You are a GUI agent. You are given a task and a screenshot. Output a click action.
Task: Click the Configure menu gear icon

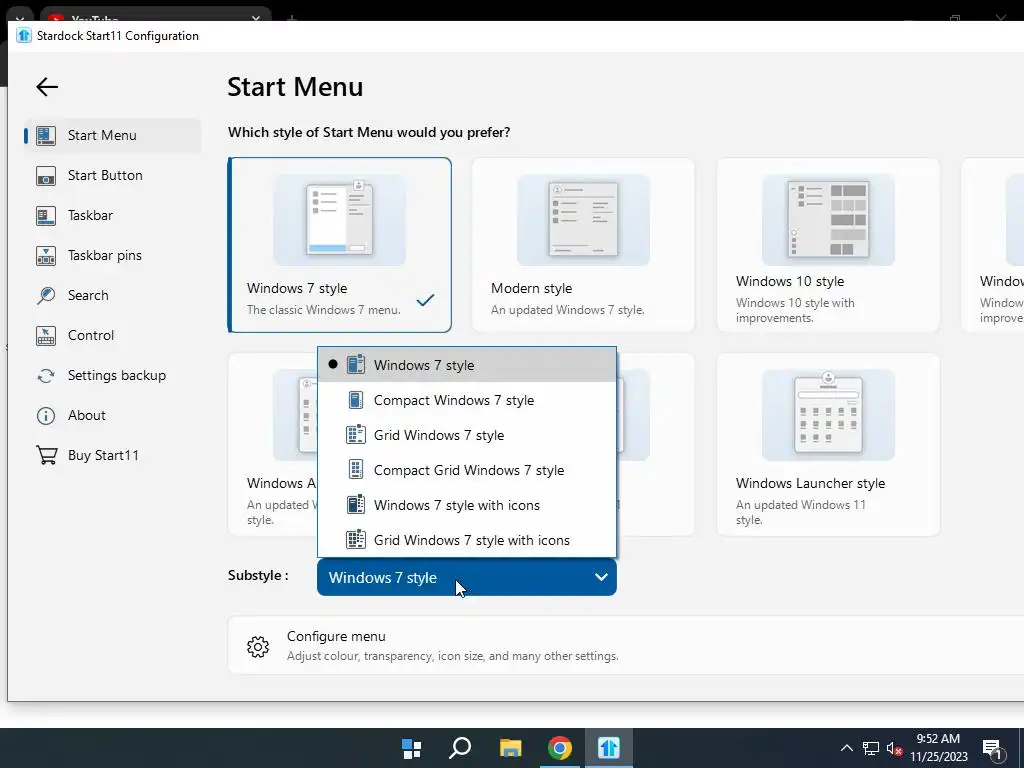(x=258, y=647)
